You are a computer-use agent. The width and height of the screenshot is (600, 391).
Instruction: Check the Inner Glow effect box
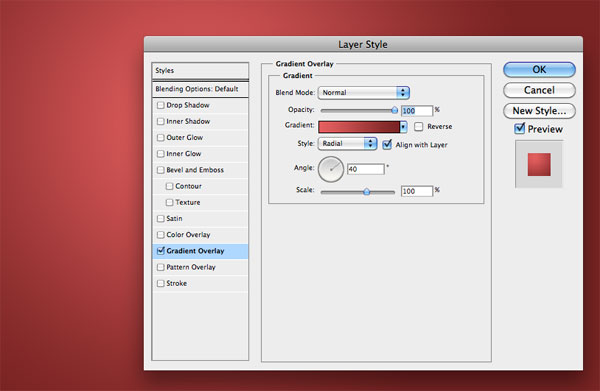click(161, 154)
